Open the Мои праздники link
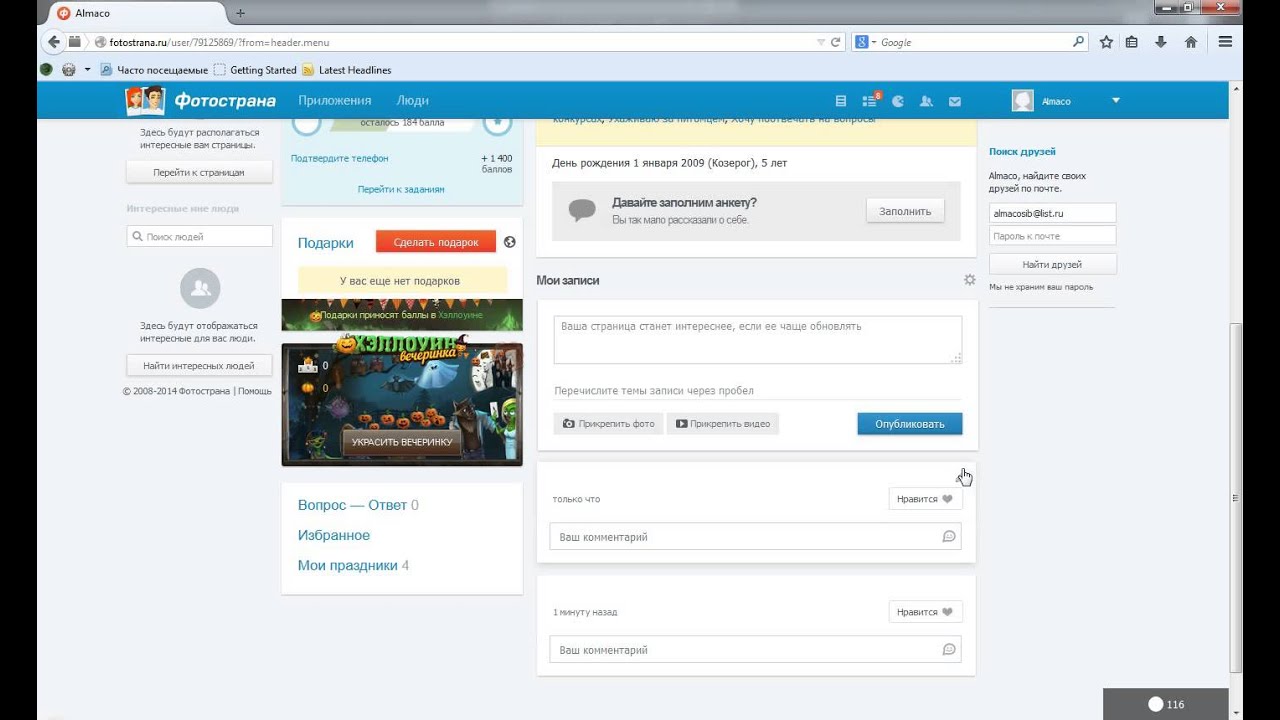 (348, 565)
